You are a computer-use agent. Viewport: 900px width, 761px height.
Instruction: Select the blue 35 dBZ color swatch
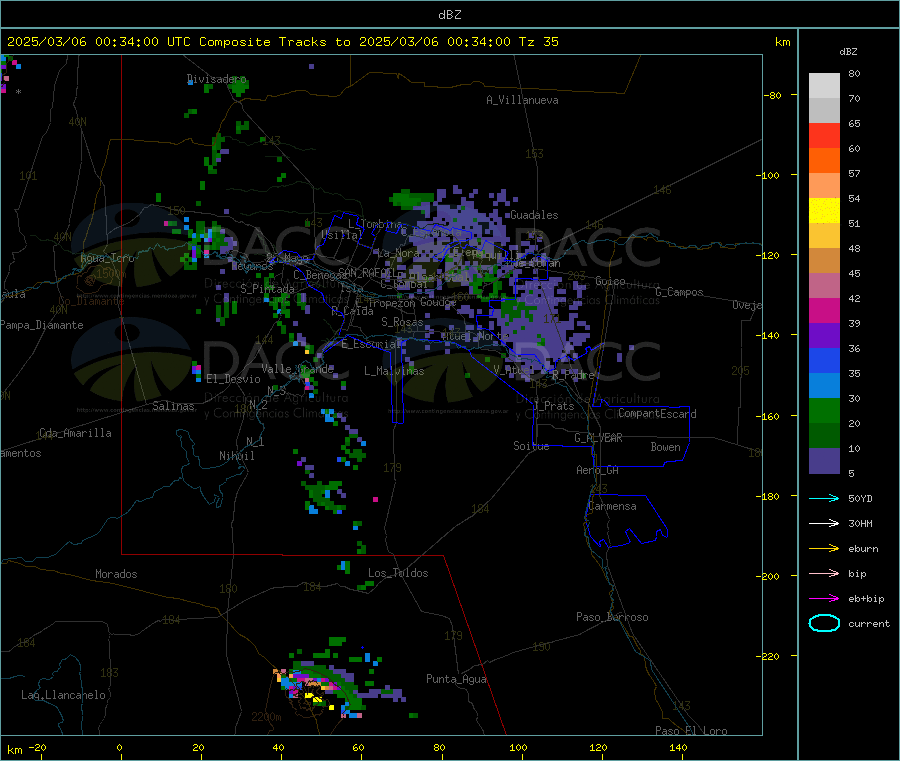[x=824, y=360]
